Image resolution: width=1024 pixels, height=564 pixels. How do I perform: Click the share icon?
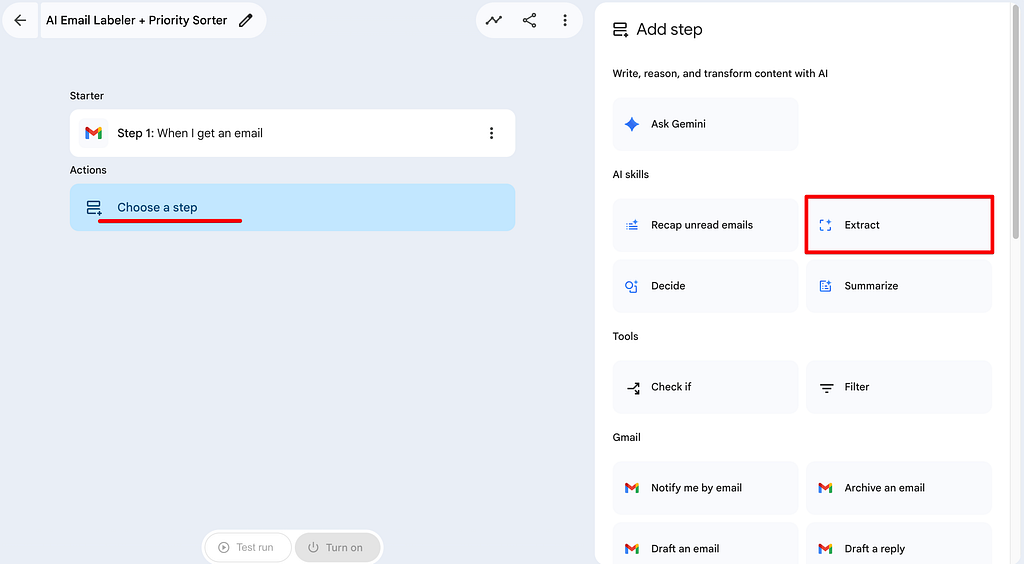click(x=530, y=20)
